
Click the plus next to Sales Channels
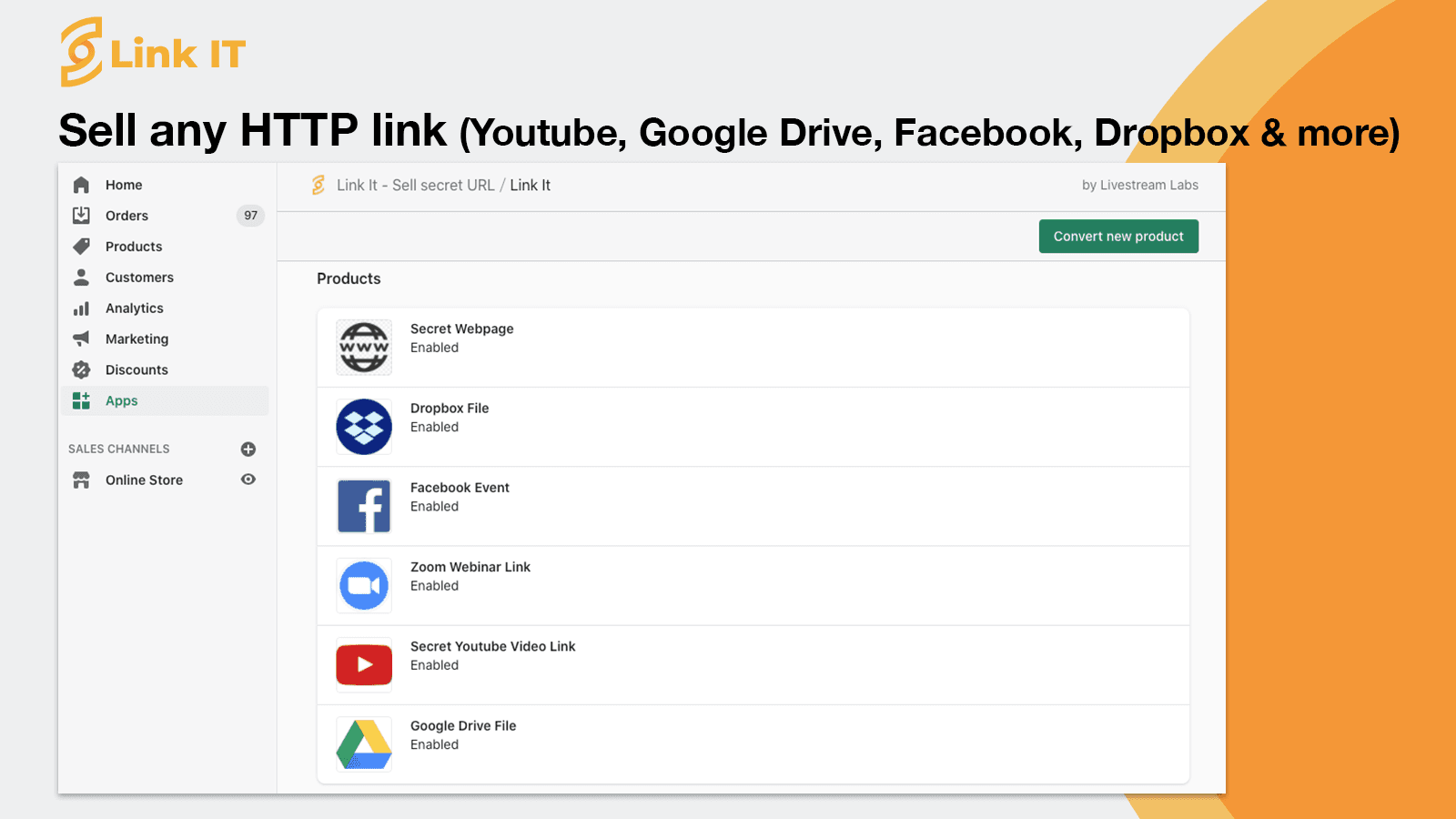[248, 449]
